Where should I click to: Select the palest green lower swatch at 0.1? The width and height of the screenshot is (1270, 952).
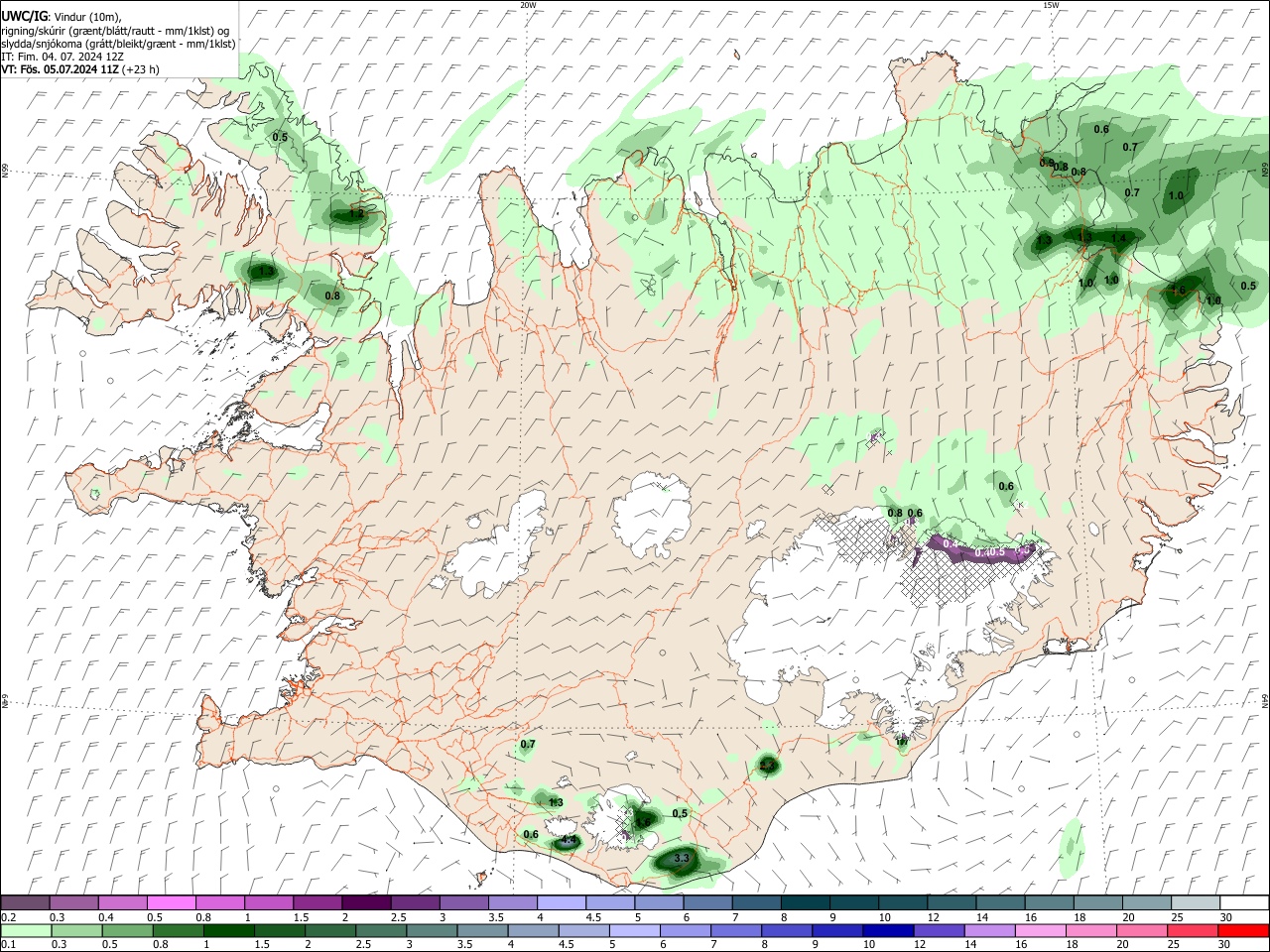coord(26,931)
